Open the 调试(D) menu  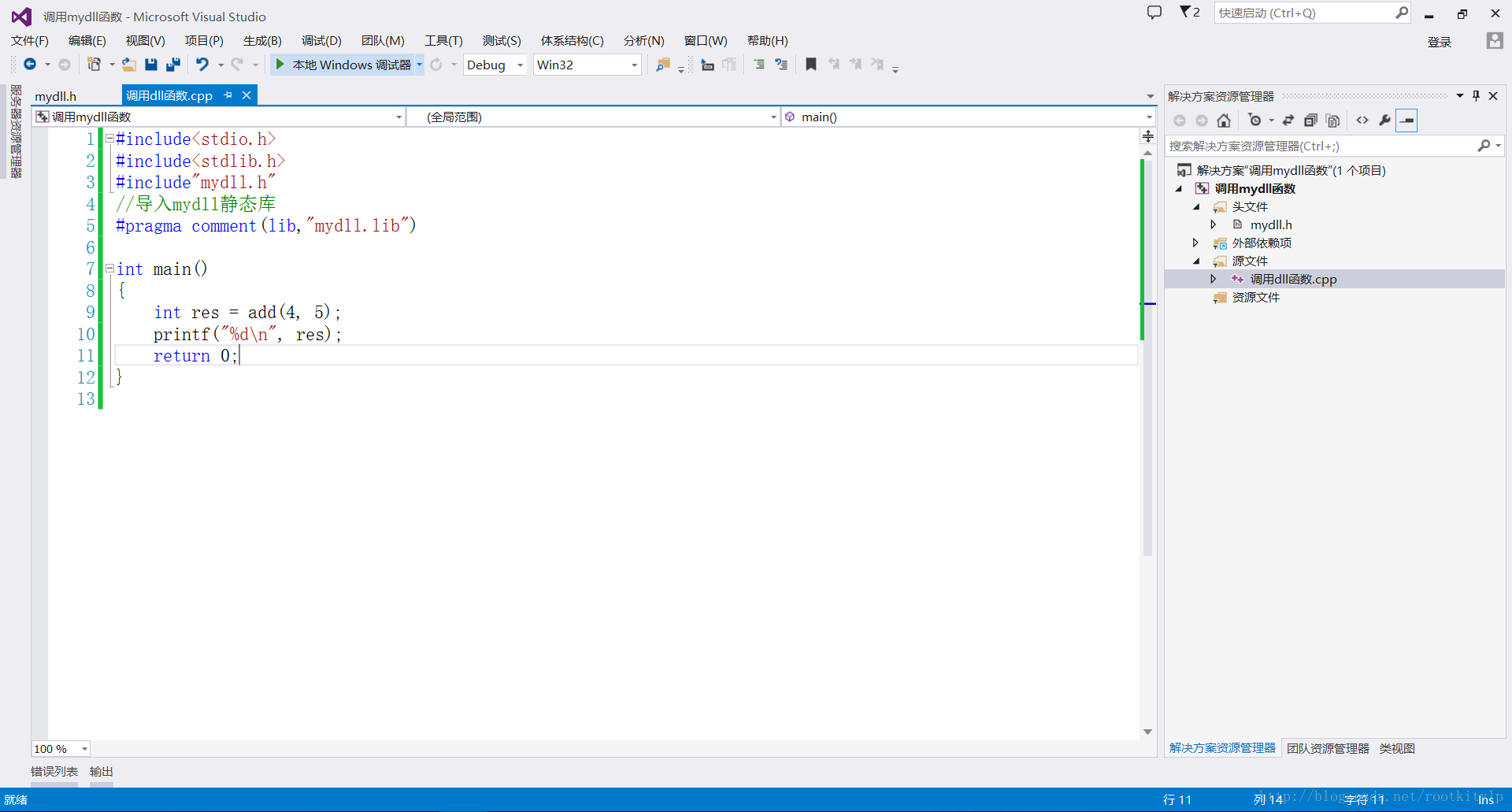pyautogui.click(x=321, y=40)
